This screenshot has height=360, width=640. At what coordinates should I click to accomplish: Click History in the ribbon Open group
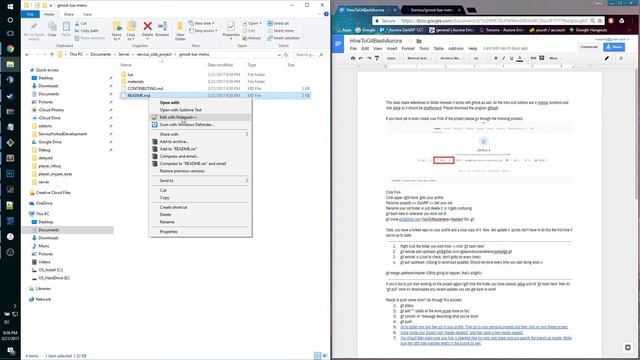[x=251, y=38]
